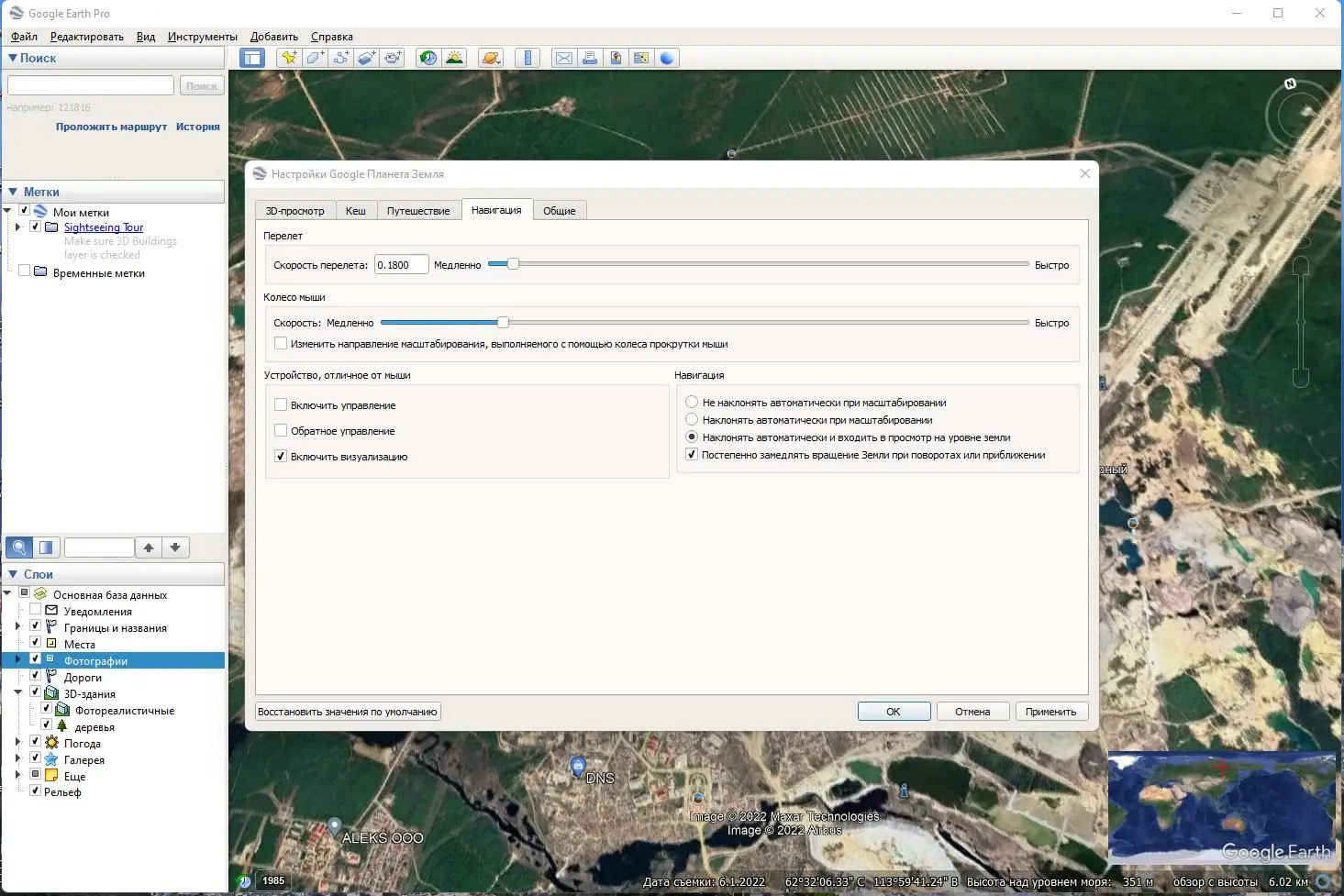Toggle sunlight across the landscape
The width and height of the screenshot is (1344, 896).
(x=454, y=58)
